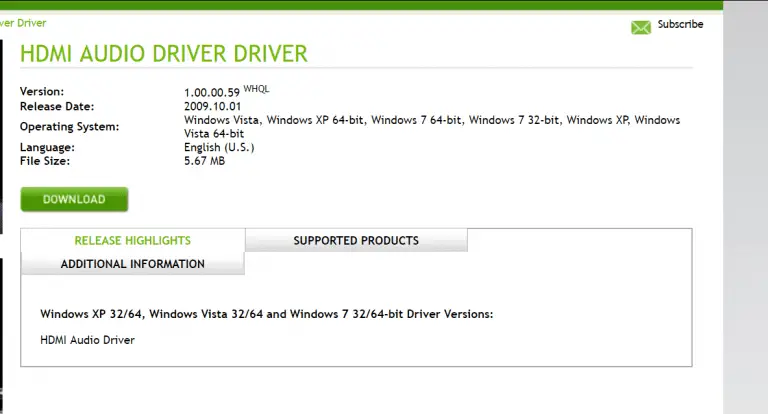Switch to the Release Highlights tab
Image resolution: width=768 pixels, height=414 pixels.
[133, 241]
